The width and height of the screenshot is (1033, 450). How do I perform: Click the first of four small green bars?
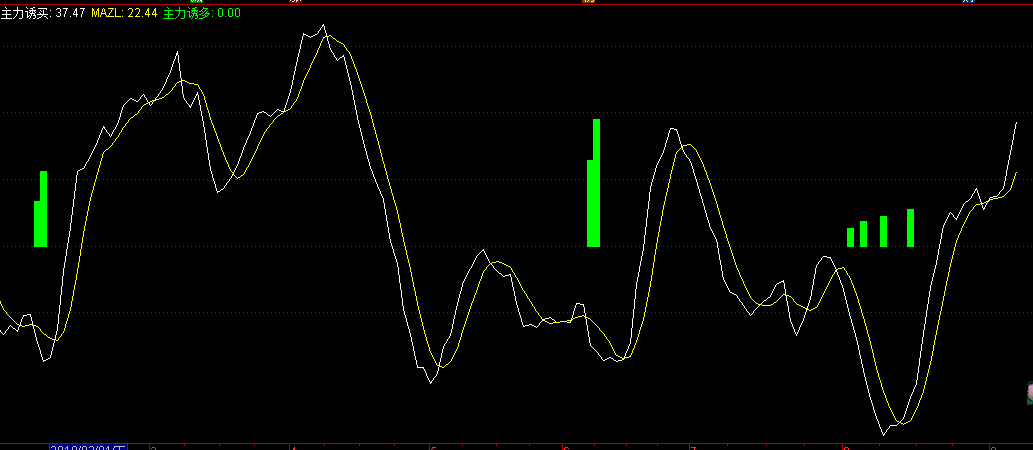(850, 237)
